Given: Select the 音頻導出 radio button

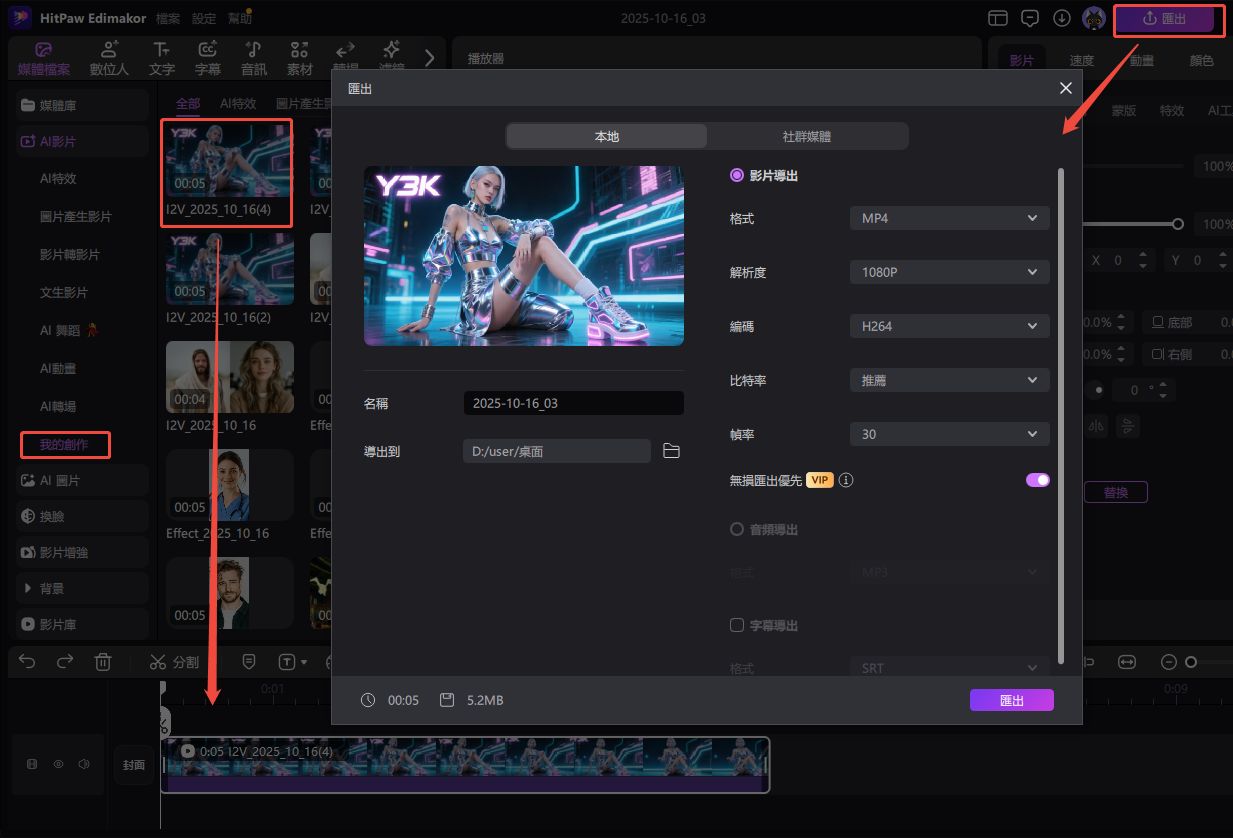Looking at the screenshot, I should [x=737, y=529].
